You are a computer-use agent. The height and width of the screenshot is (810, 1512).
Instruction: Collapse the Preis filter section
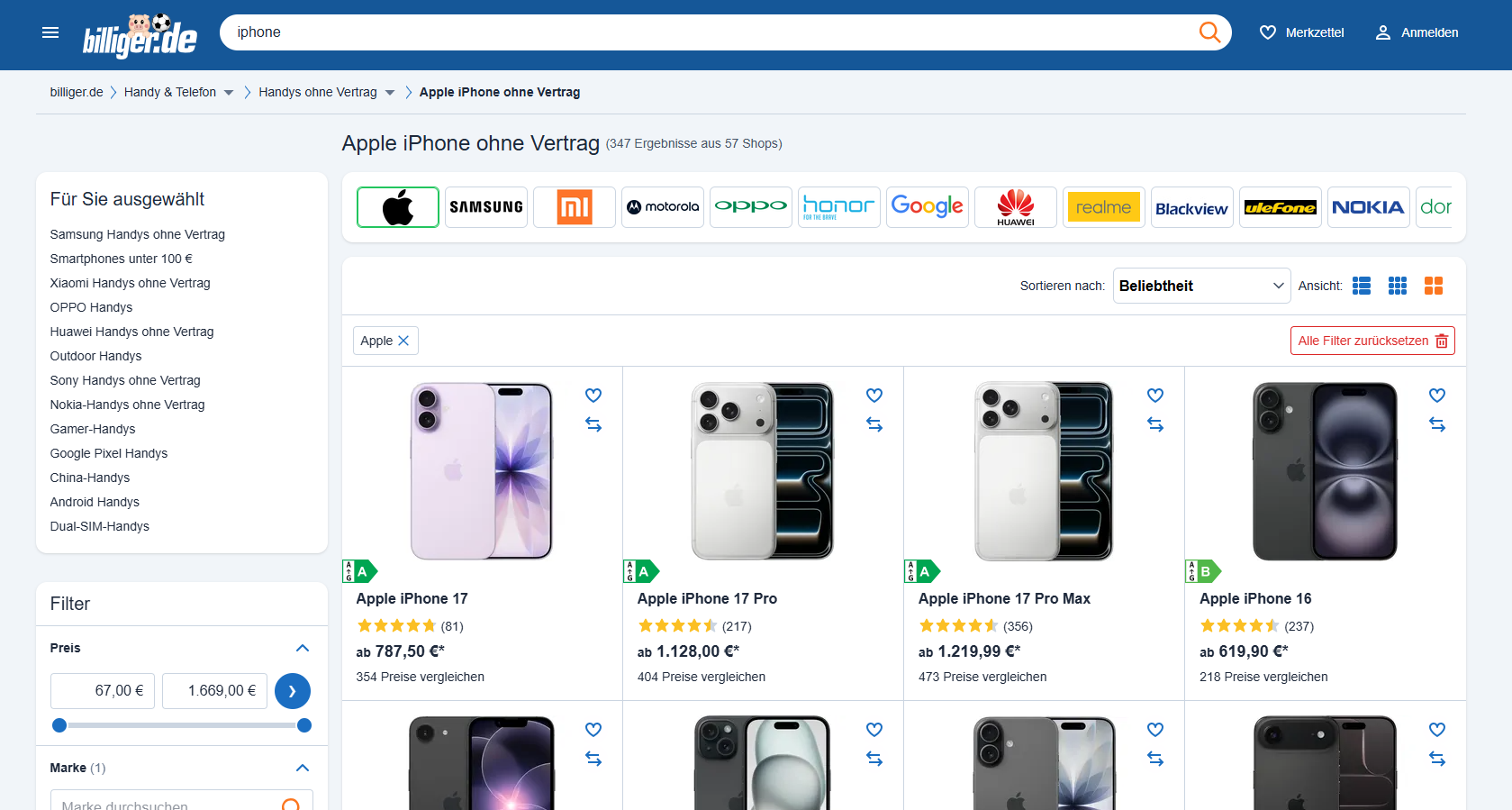click(x=303, y=648)
